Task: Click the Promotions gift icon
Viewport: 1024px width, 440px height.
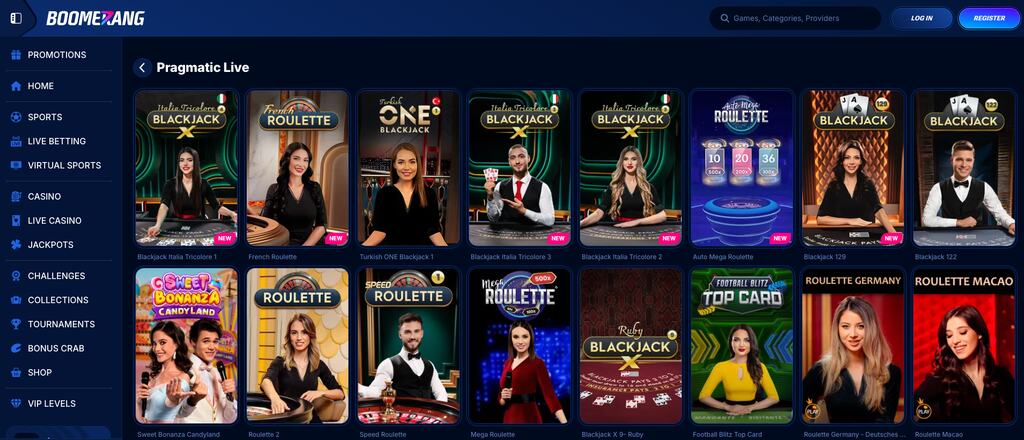Action: click(x=16, y=55)
